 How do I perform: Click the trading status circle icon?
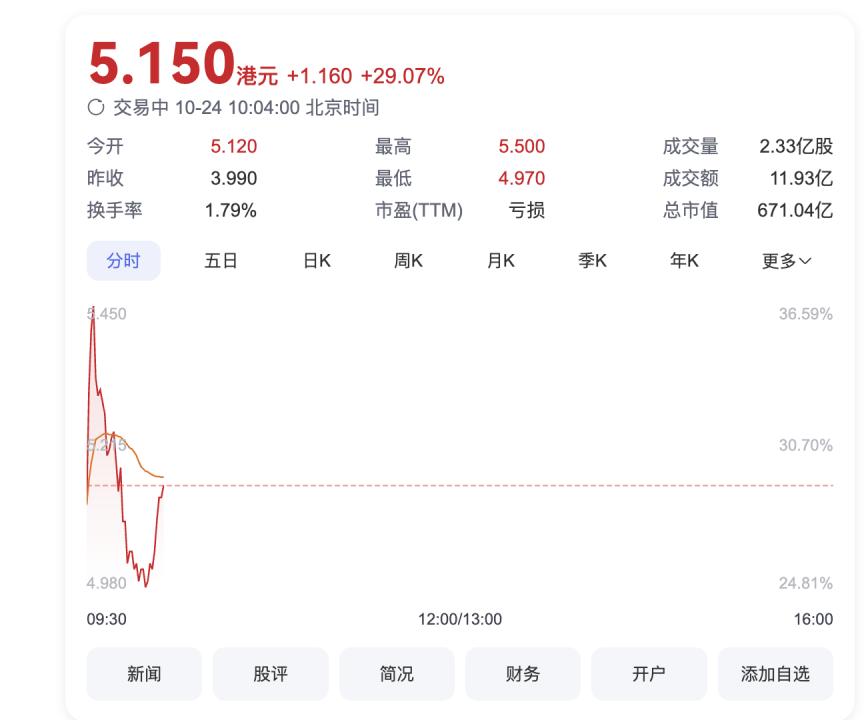pyautogui.click(x=96, y=108)
